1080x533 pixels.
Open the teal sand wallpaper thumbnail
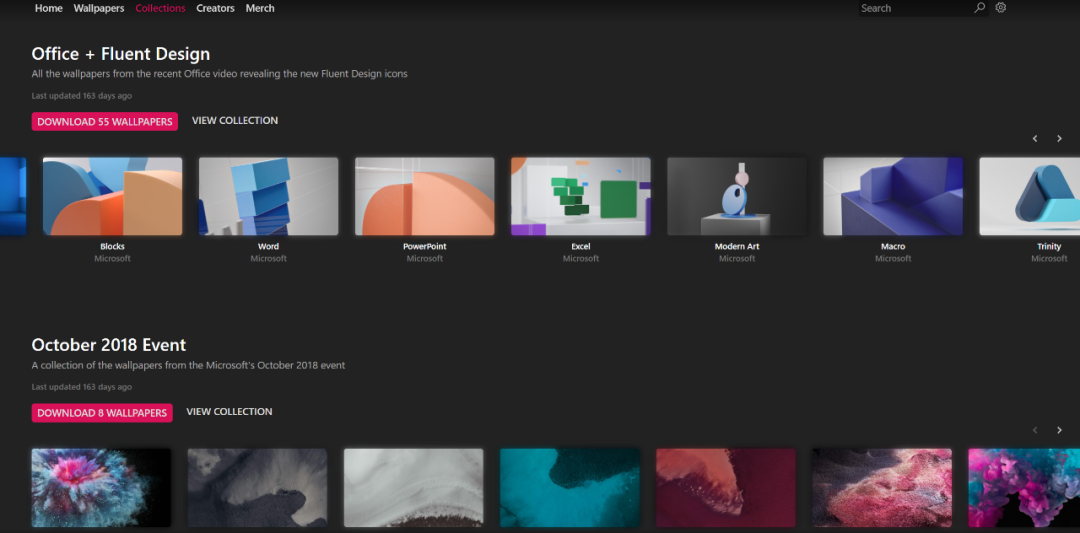pyautogui.click(x=570, y=488)
